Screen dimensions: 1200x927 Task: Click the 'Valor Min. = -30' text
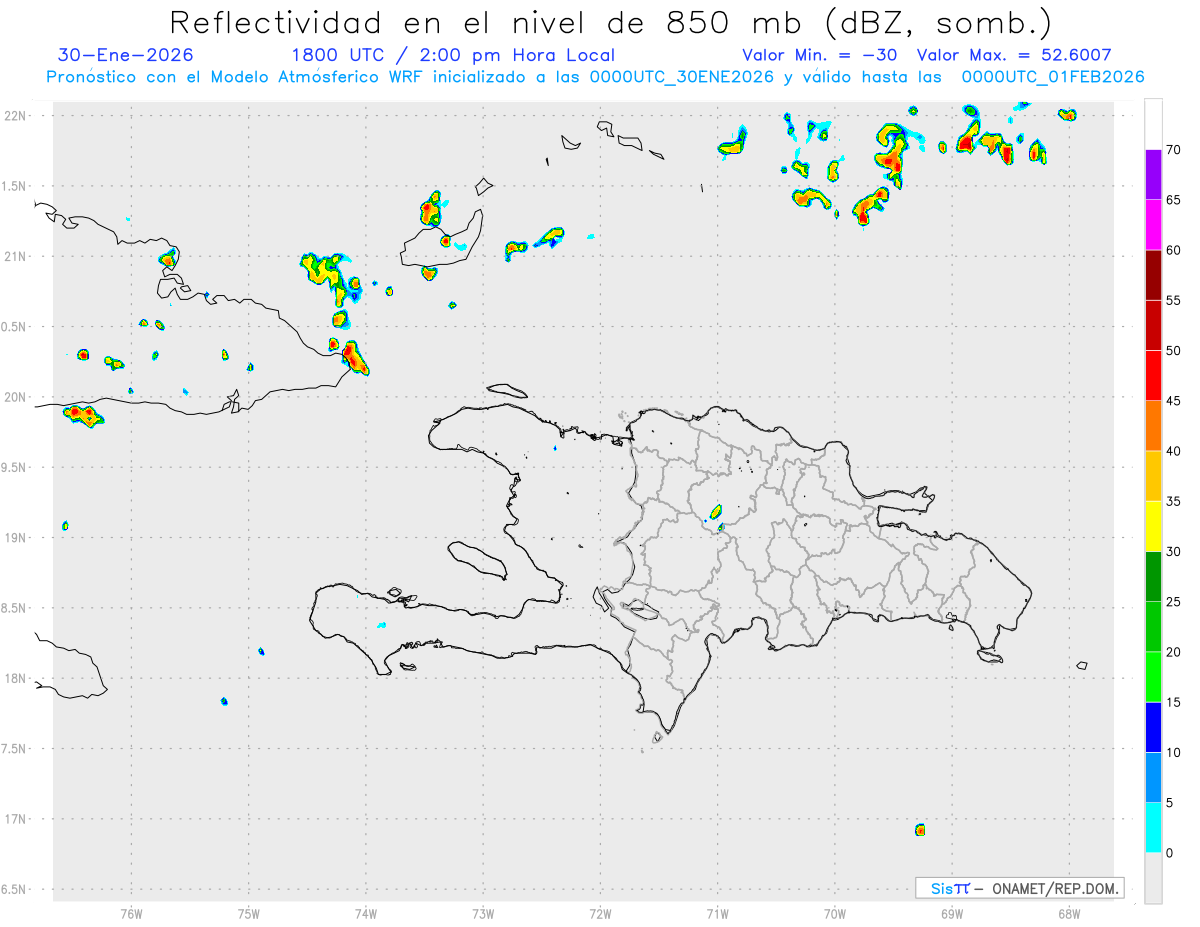(x=819, y=55)
